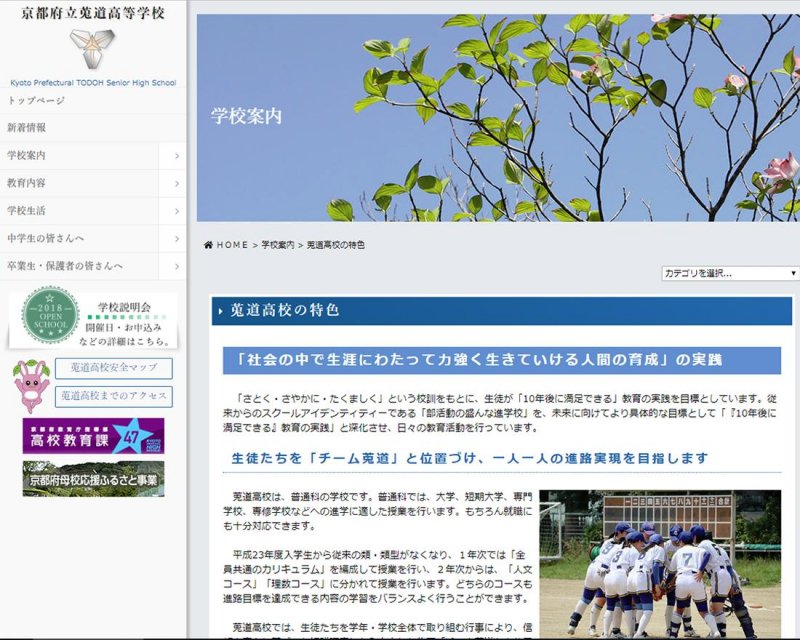The width and height of the screenshot is (800, 640).
Task: Click the pink rabbit mascot icon
Action: click(31, 385)
